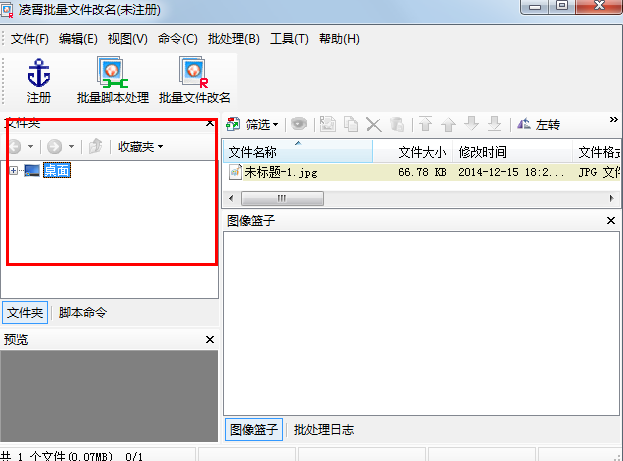The width and height of the screenshot is (623, 461).
Task: Click the 桌面 desktop computer icon
Action: [32, 171]
